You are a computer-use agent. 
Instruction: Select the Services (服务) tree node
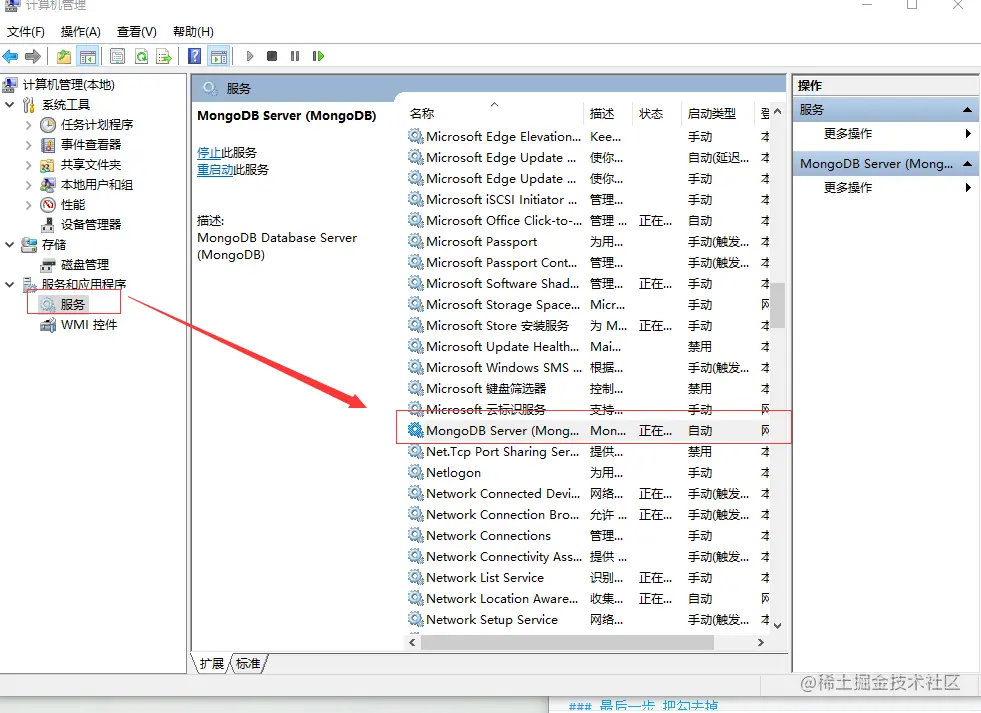pyautogui.click(x=73, y=305)
